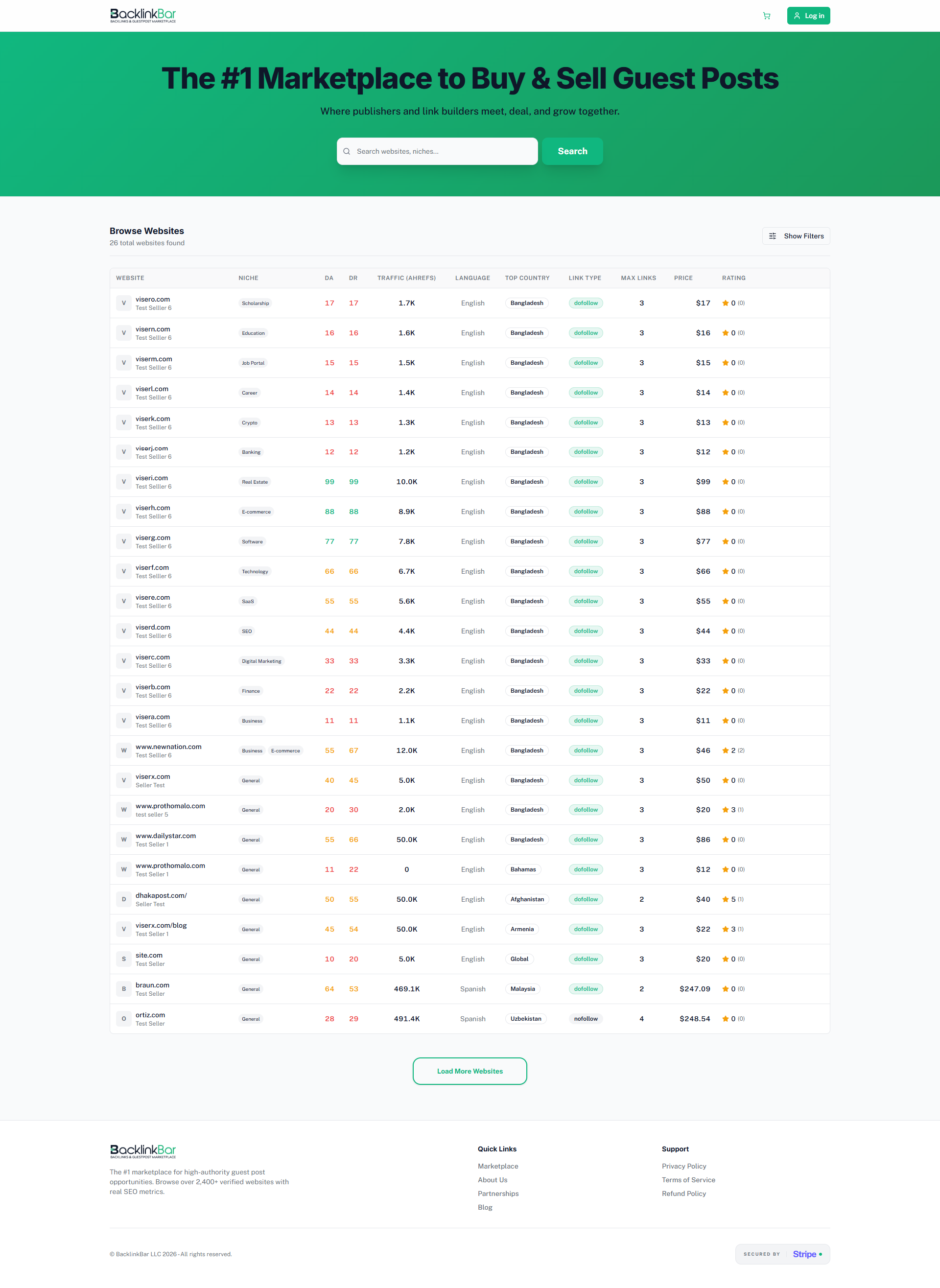Viewport: 940px width, 1288px height.
Task: Click the nofollow badge on ortiz.com row
Action: pyautogui.click(x=586, y=1019)
